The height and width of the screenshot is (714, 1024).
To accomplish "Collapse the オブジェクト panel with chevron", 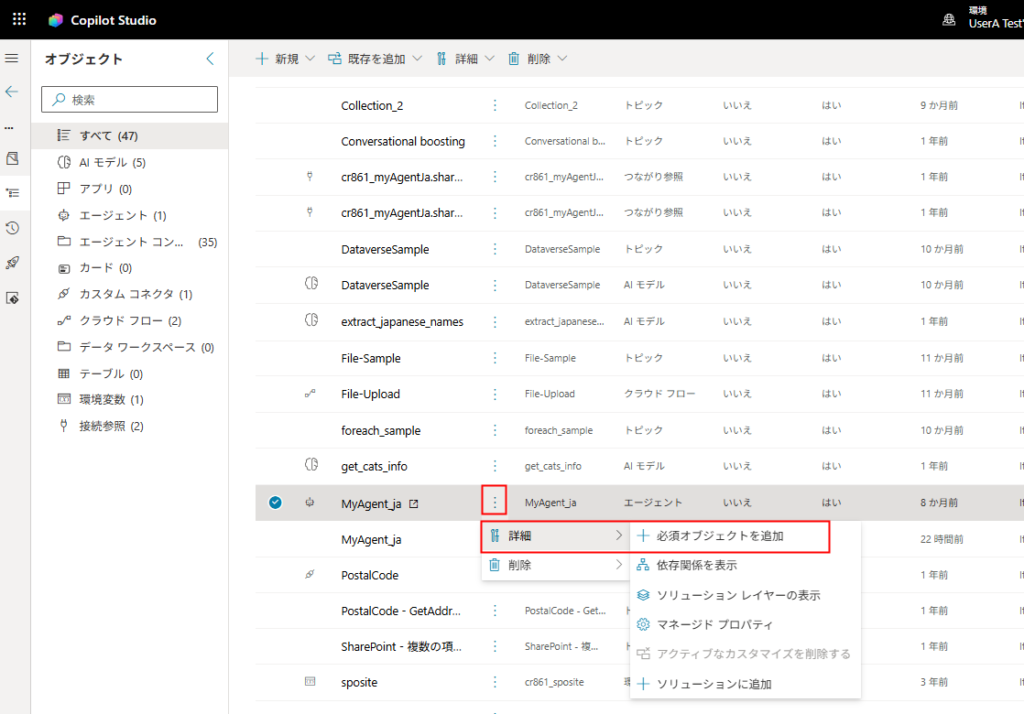I will [209, 59].
